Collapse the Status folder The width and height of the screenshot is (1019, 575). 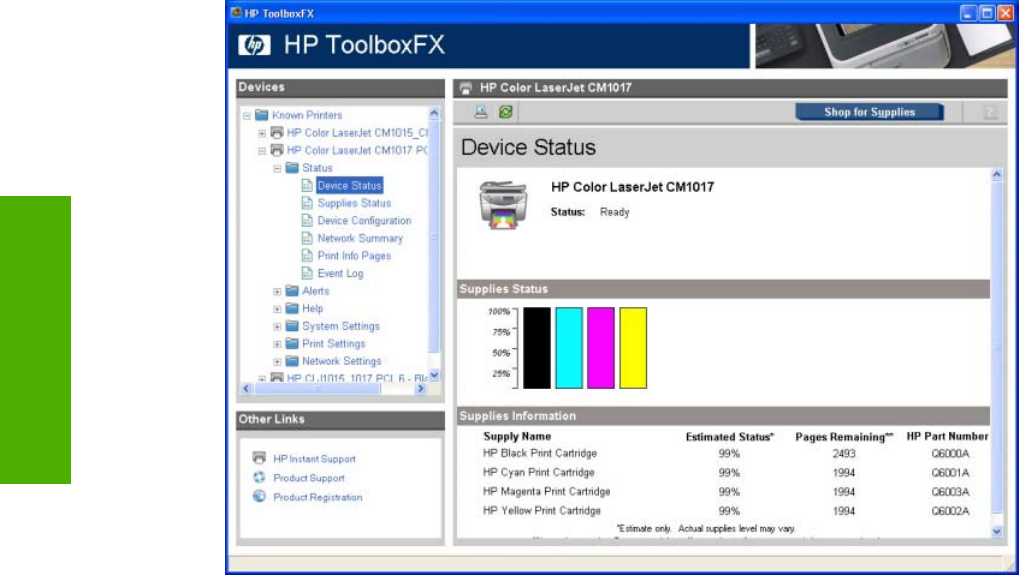(x=278, y=169)
